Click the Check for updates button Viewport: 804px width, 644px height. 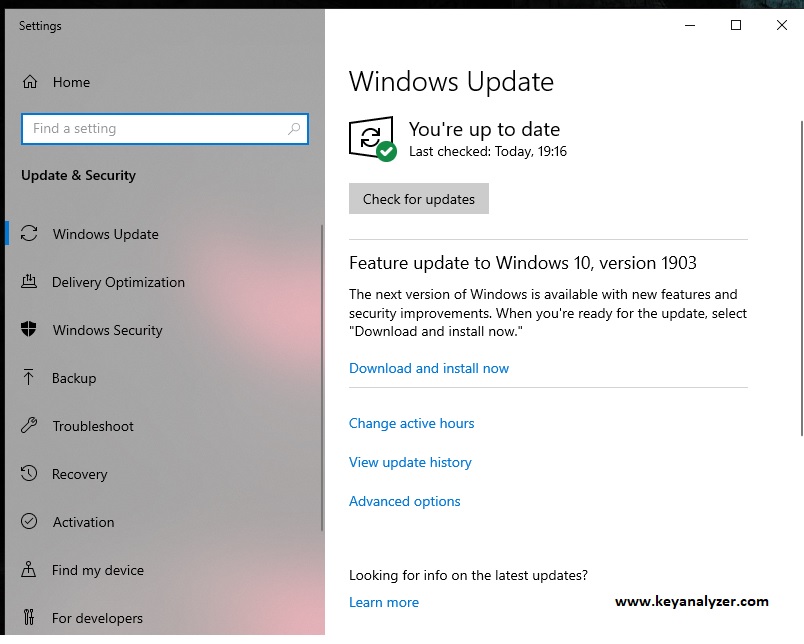419,198
